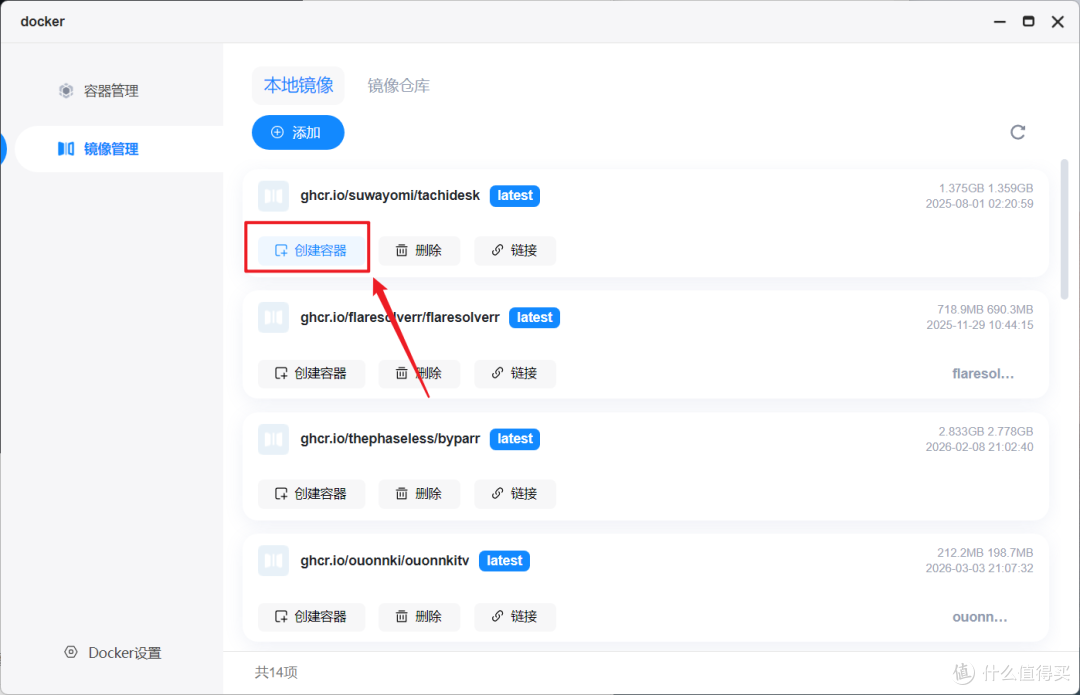
Task: Click the byparr image icon
Action: pos(273,439)
